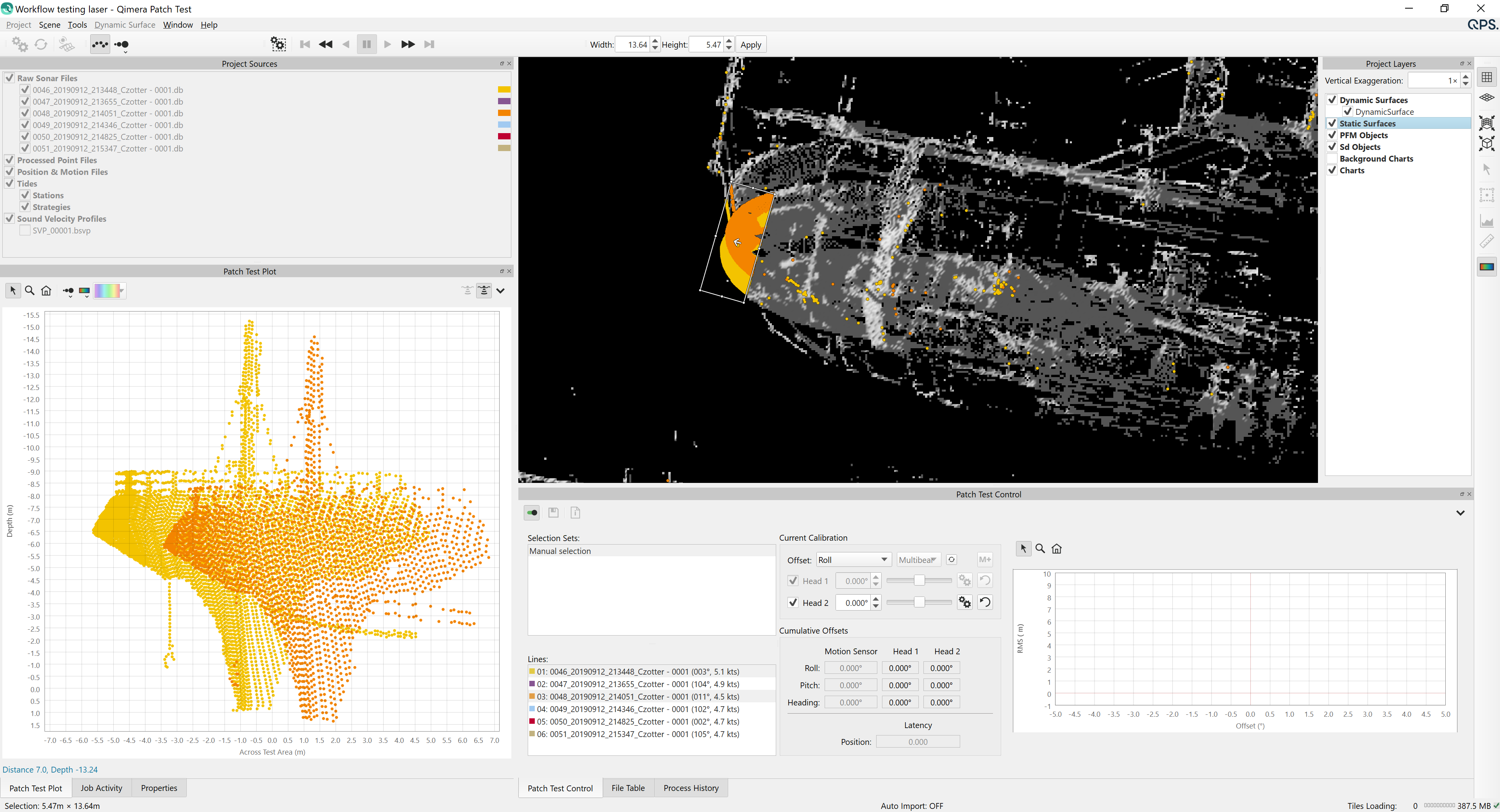This screenshot has height=812, width=1500.
Task: Click the Head 2 auto-solve gears icon
Action: pyautogui.click(x=964, y=602)
